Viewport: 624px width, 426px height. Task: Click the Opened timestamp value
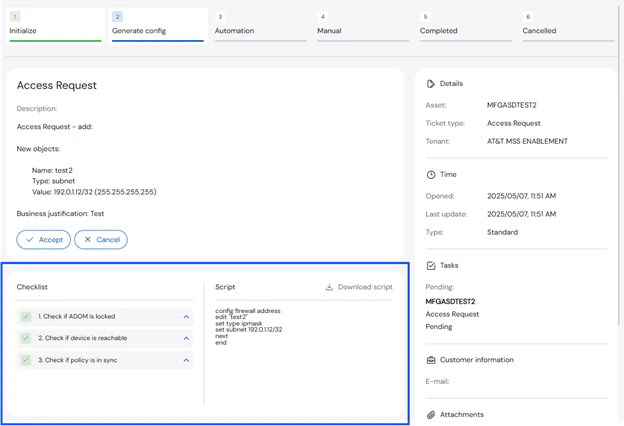tap(521, 196)
